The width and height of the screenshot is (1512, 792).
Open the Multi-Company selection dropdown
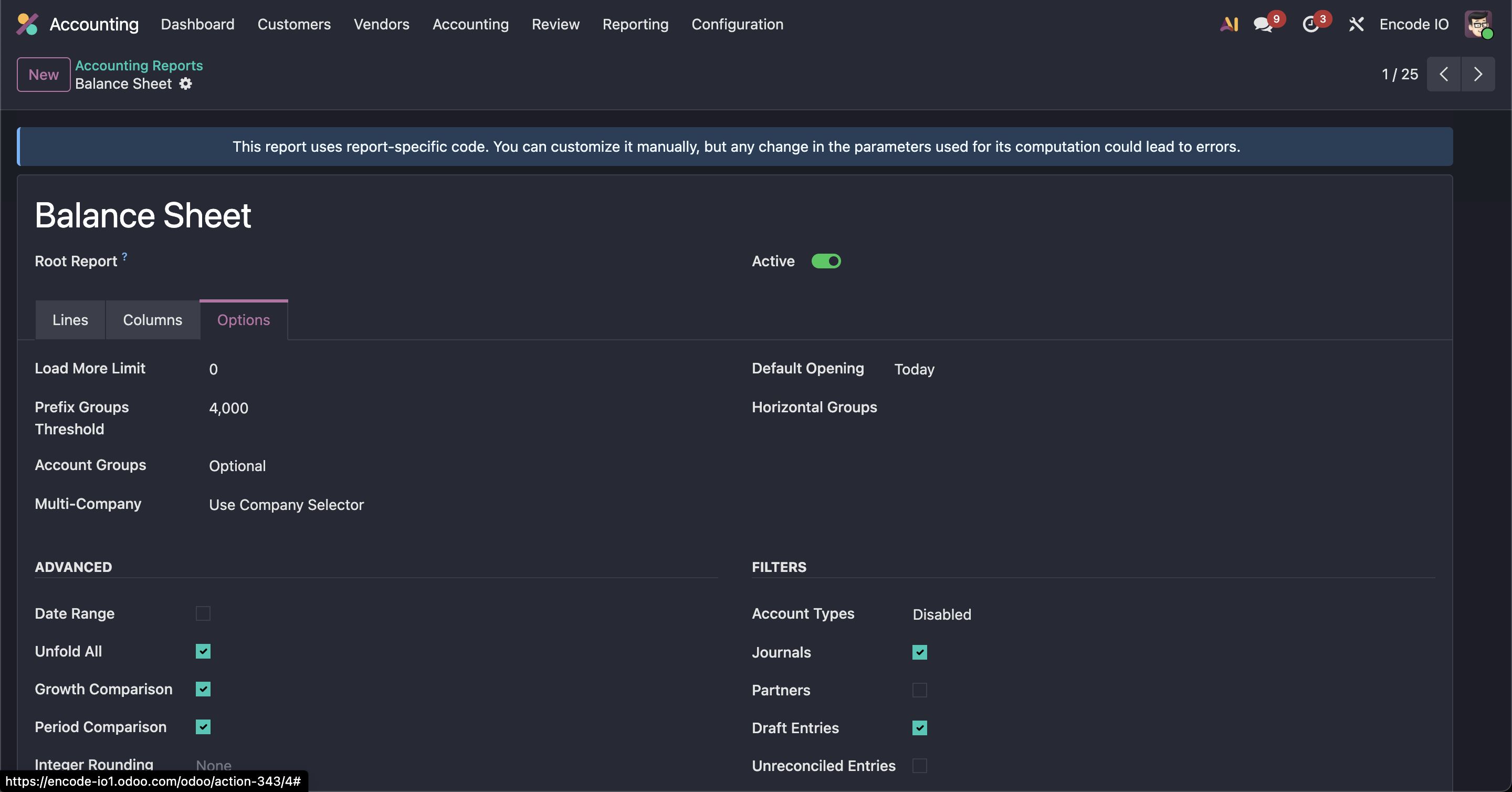[287, 505]
